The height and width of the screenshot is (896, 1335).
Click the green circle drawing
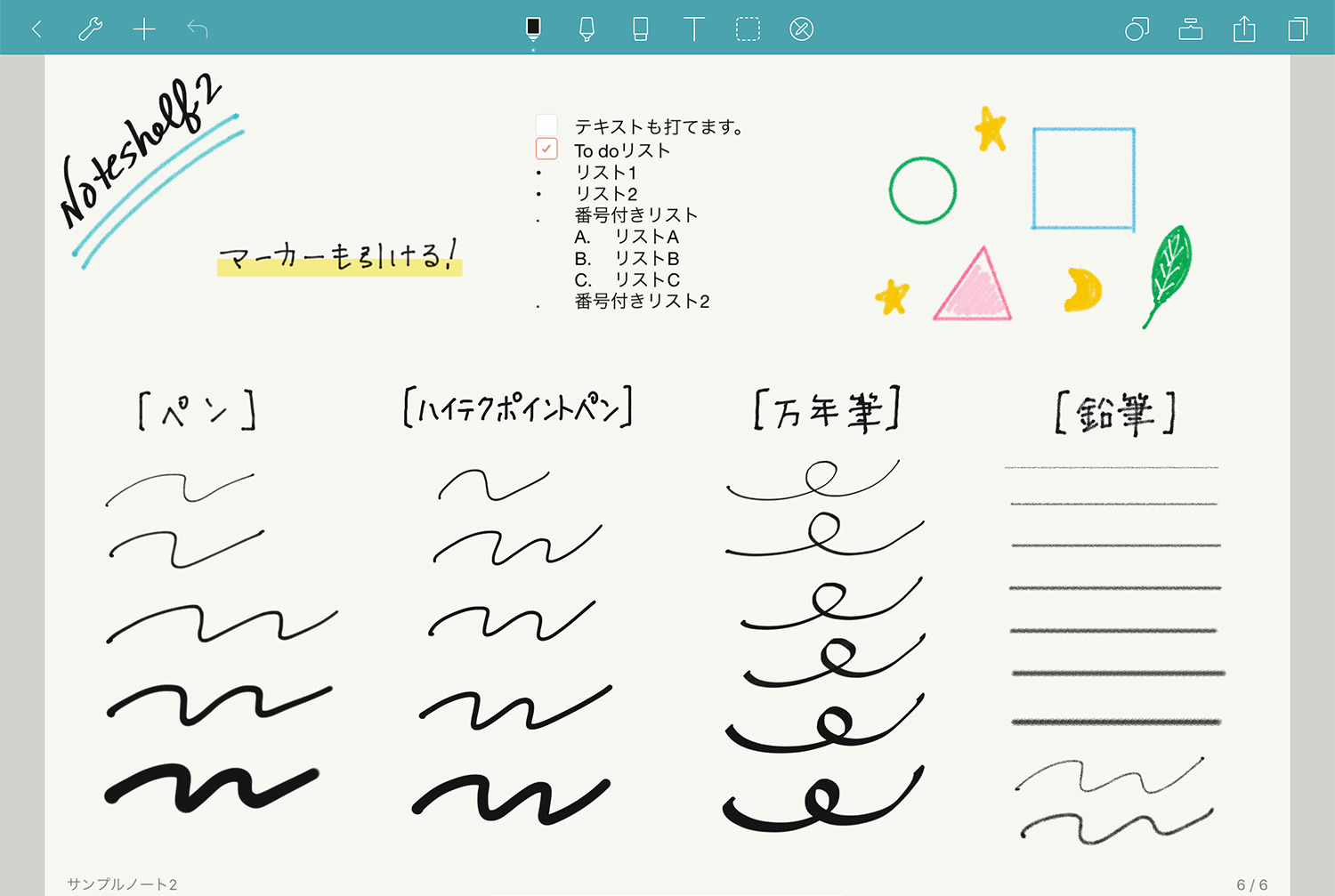pos(923,190)
